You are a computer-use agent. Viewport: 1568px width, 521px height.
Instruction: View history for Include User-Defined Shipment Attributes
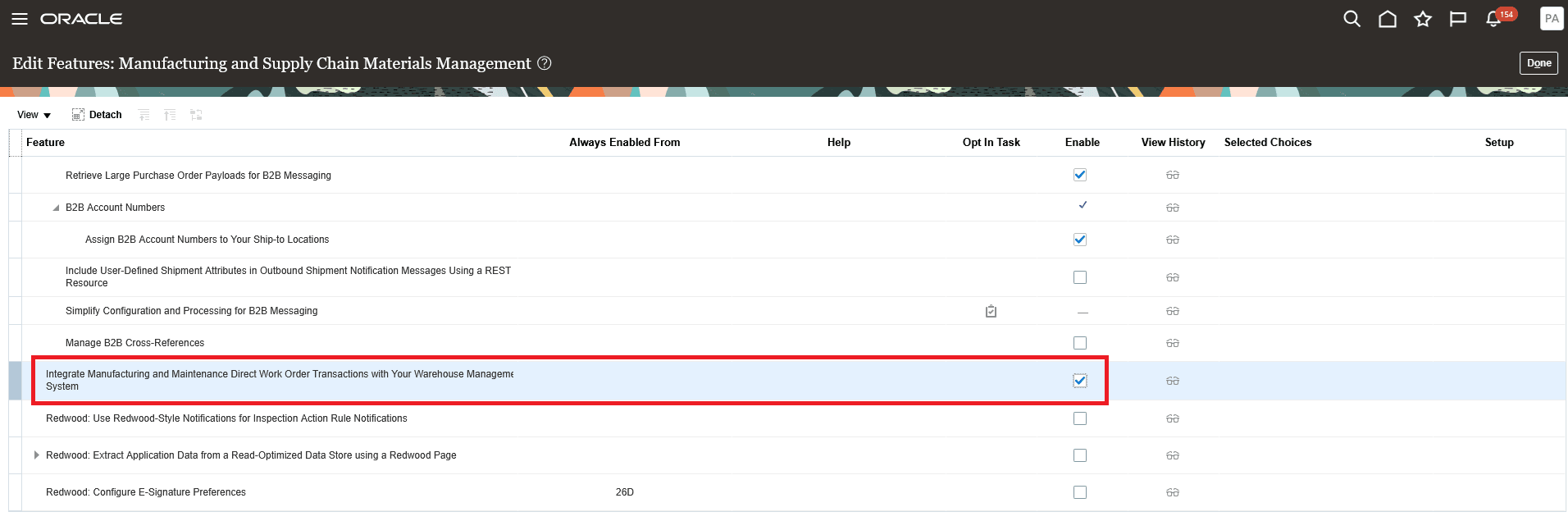[x=1173, y=277]
